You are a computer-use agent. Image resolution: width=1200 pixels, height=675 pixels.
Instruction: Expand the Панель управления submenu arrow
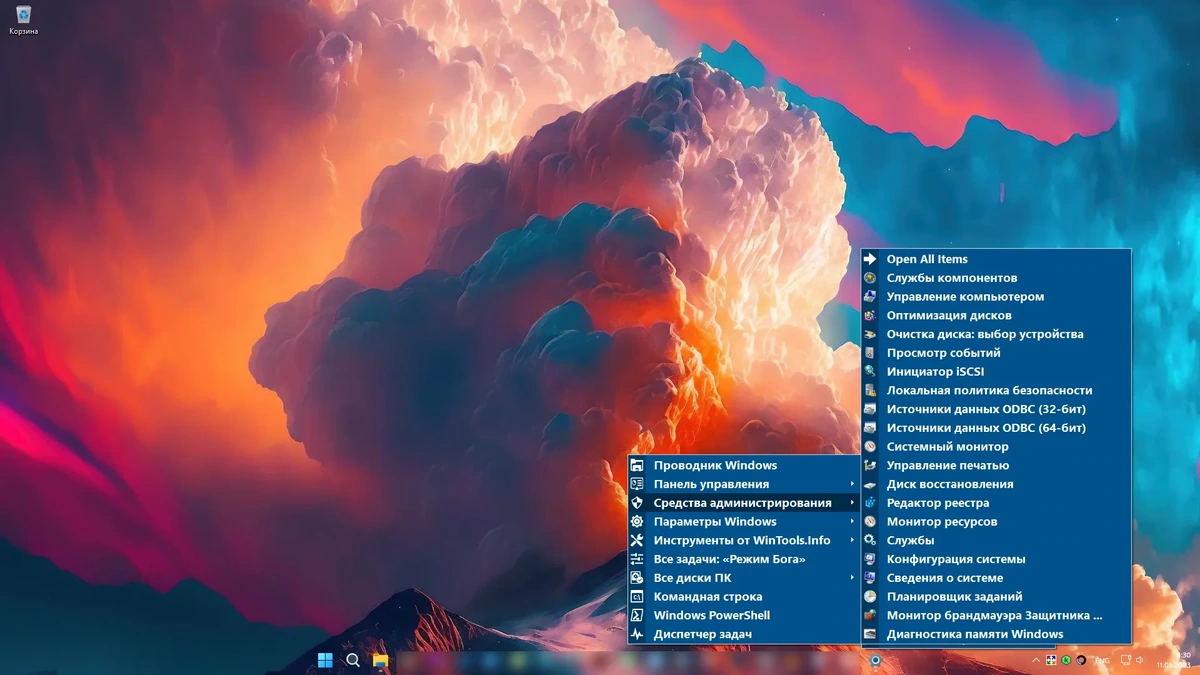[853, 484]
